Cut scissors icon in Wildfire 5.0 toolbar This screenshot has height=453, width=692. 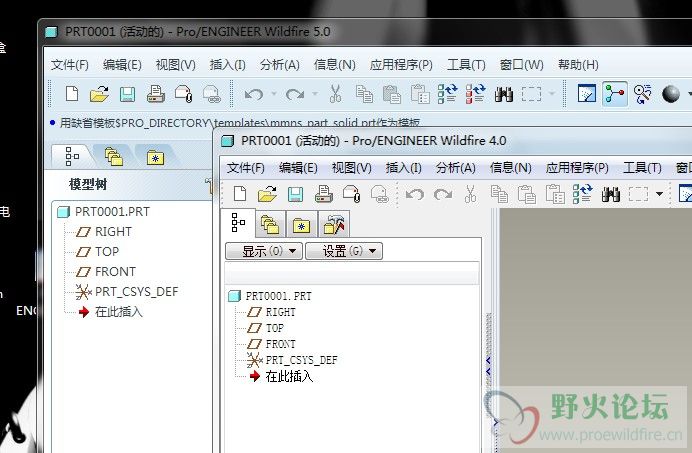tap(335, 94)
